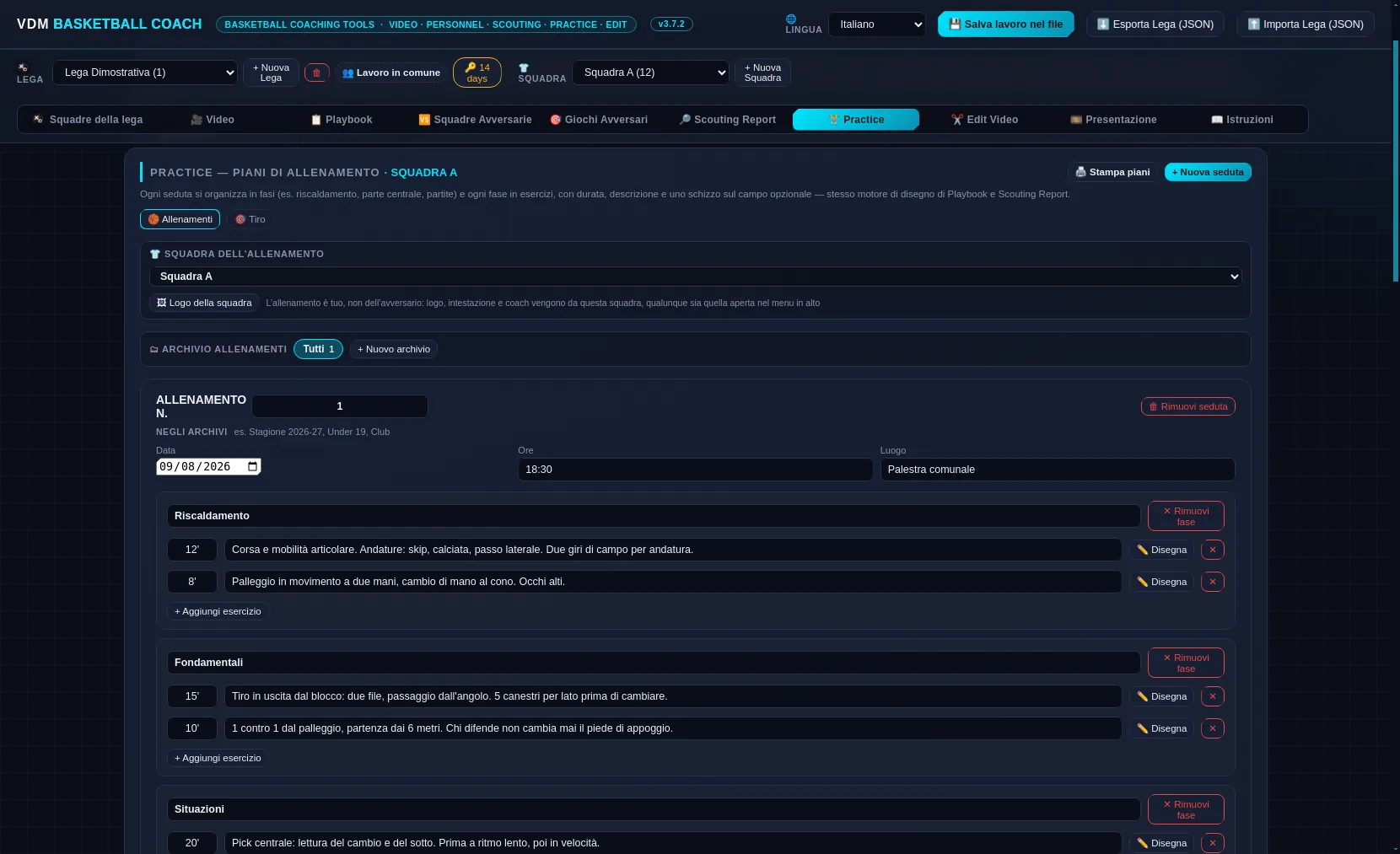Export league with Esporta Lega (JSON)
Image resolution: width=1400 pixels, height=854 pixels.
[x=1155, y=24]
